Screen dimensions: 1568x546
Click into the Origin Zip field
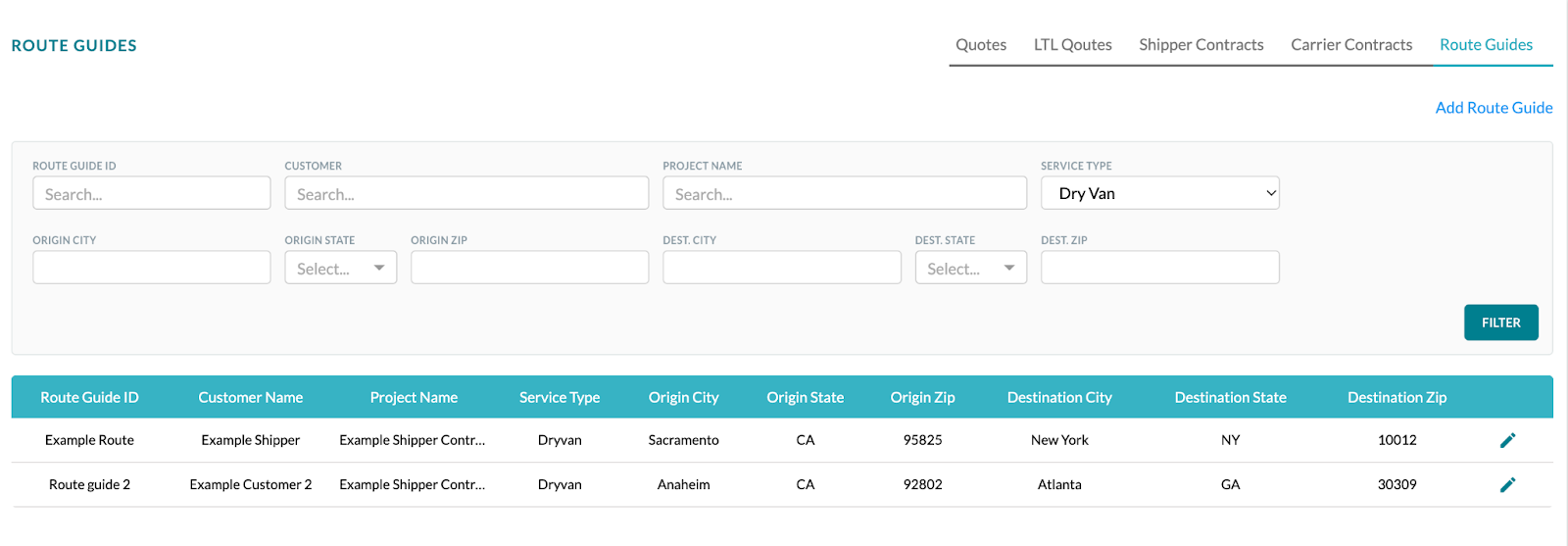click(x=530, y=268)
